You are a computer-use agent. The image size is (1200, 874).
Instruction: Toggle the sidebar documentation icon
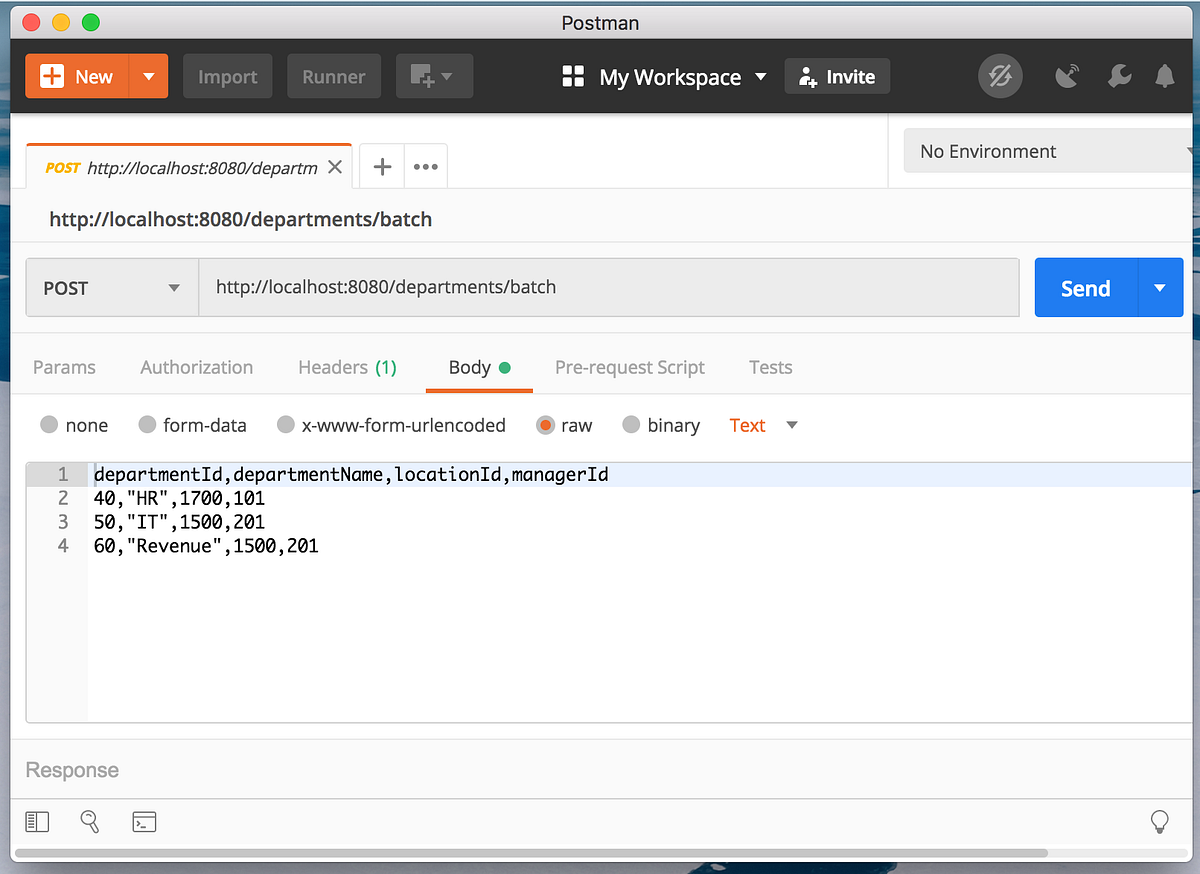37,821
